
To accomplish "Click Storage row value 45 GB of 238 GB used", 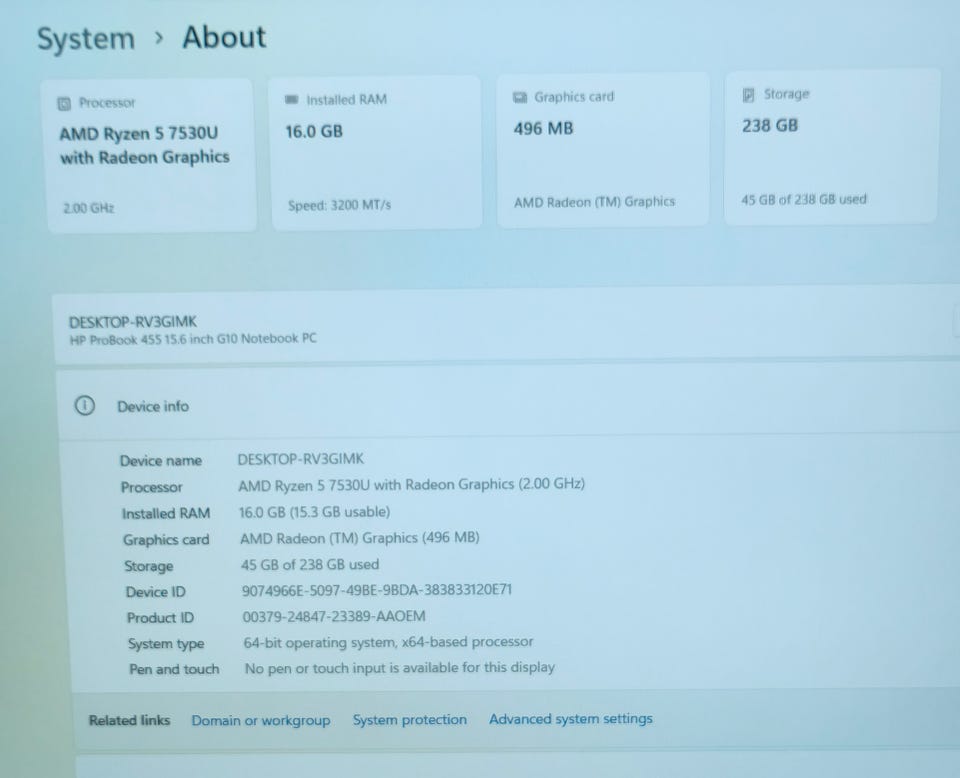I will (x=310, y=564).
